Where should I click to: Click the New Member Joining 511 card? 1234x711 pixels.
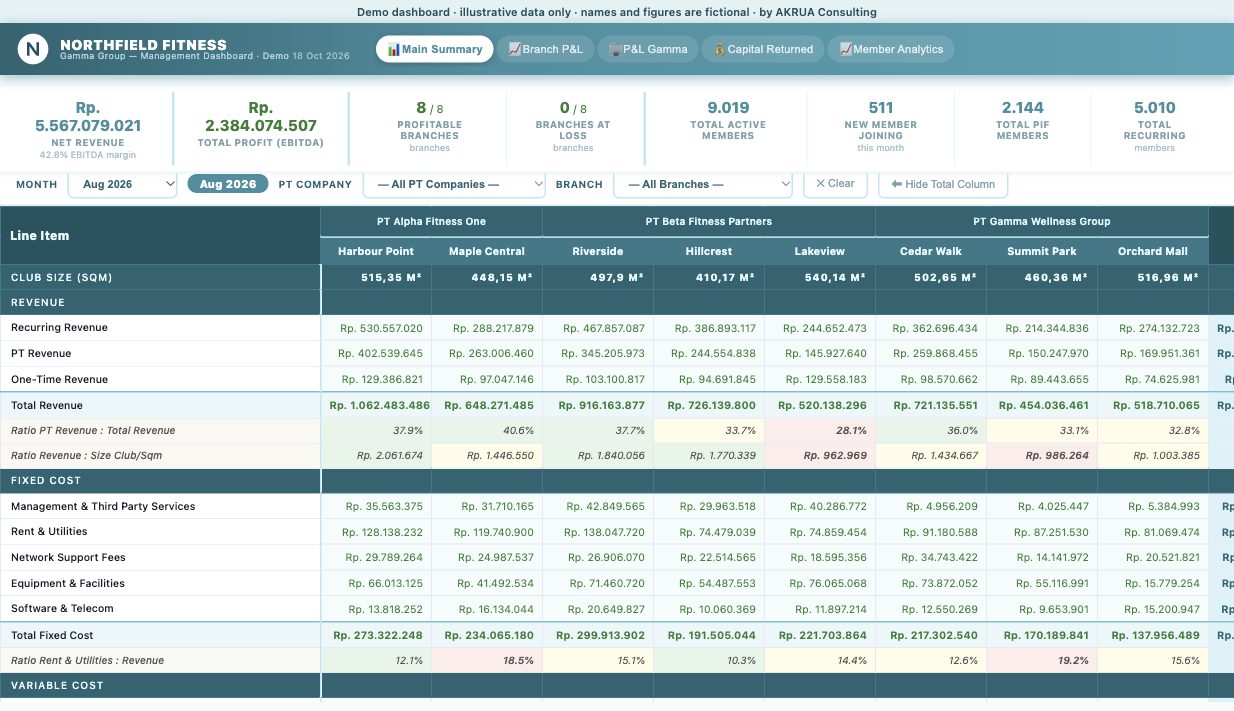881,127
